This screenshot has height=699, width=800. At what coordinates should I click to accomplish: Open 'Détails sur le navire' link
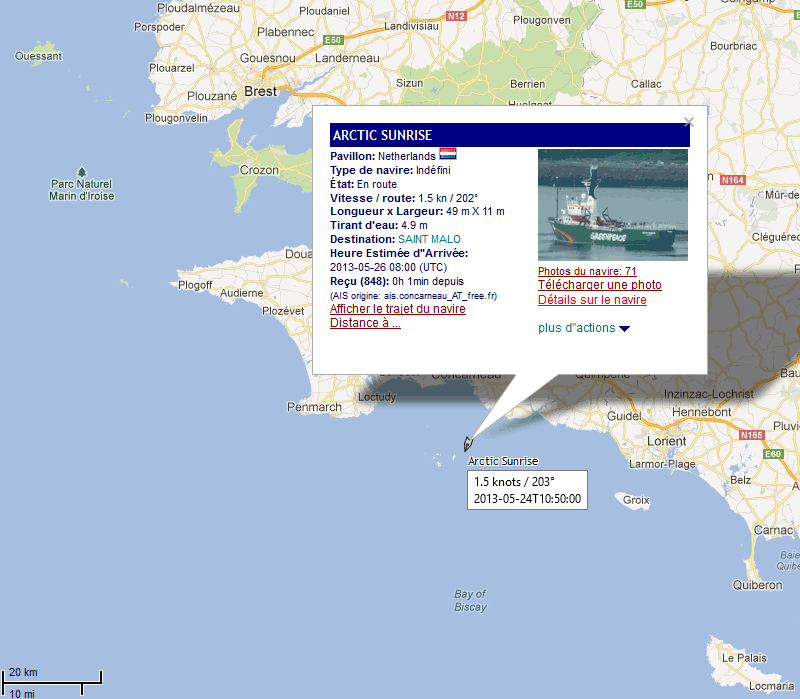pyautogui.click(x=592, y=299)
